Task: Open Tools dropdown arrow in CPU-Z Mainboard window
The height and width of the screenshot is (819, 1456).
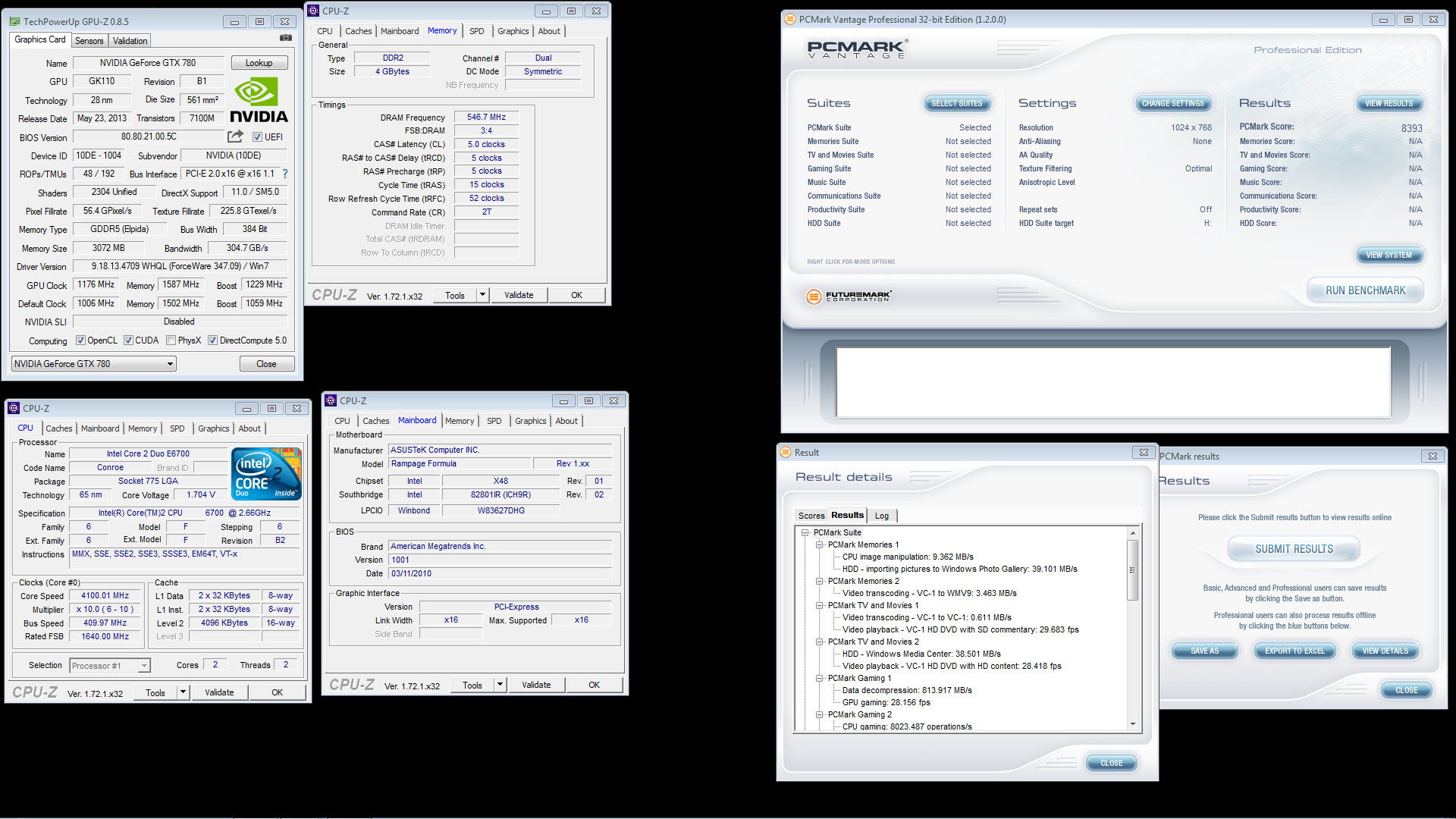Action: click(500, 685)
